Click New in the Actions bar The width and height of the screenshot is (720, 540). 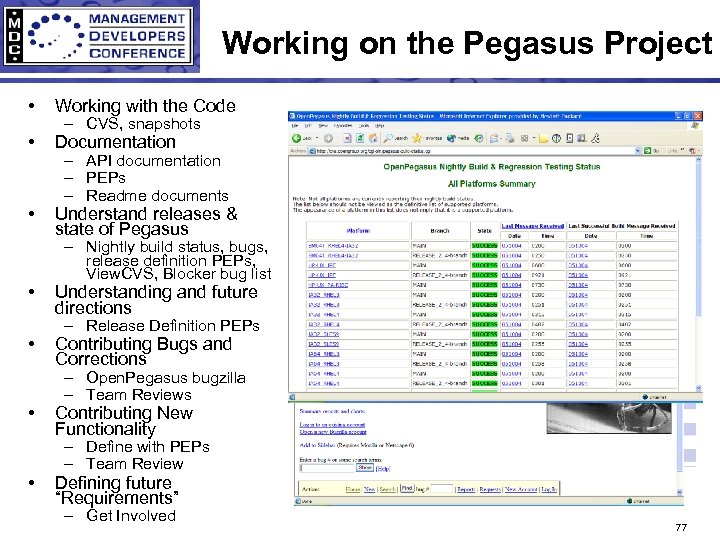click(x=370, y=489)
